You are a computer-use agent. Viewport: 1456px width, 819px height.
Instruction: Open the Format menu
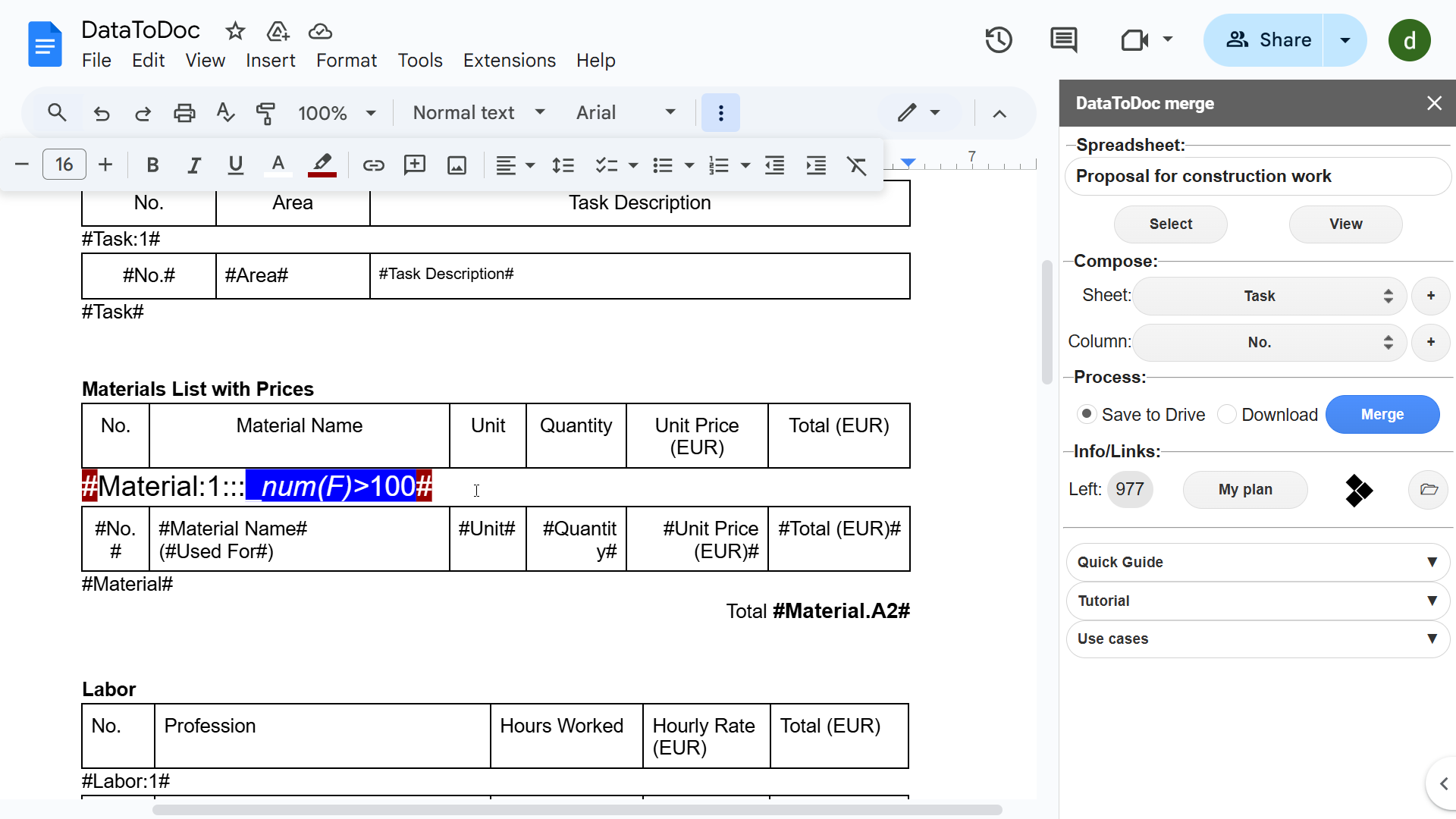(346, 61)
